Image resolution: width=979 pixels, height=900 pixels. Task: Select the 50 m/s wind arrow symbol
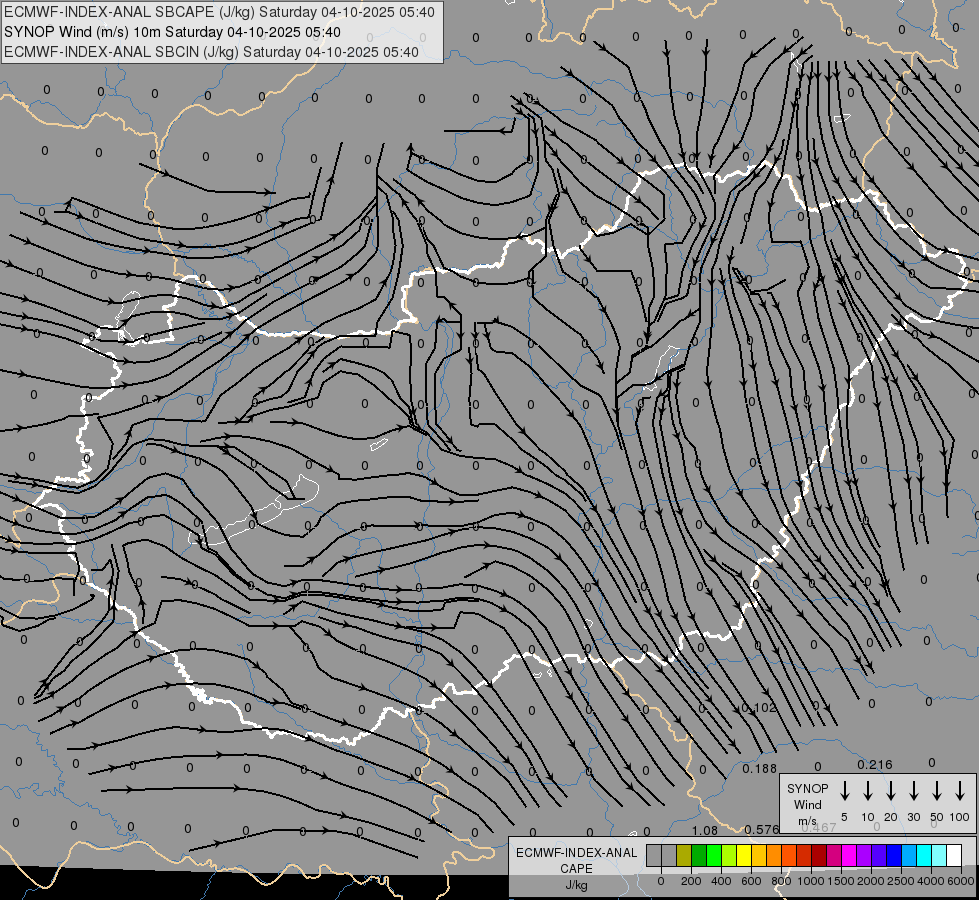pyautogui.click(x=937, y=791)
